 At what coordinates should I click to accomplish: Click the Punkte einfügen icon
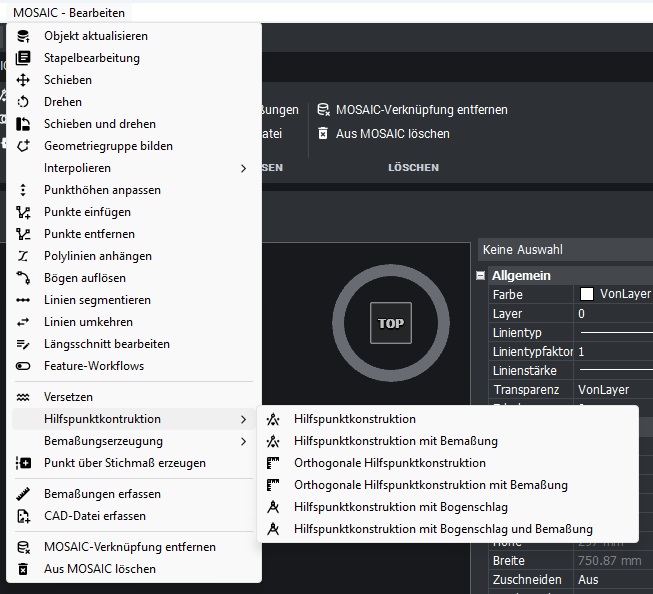pos(24,212)
